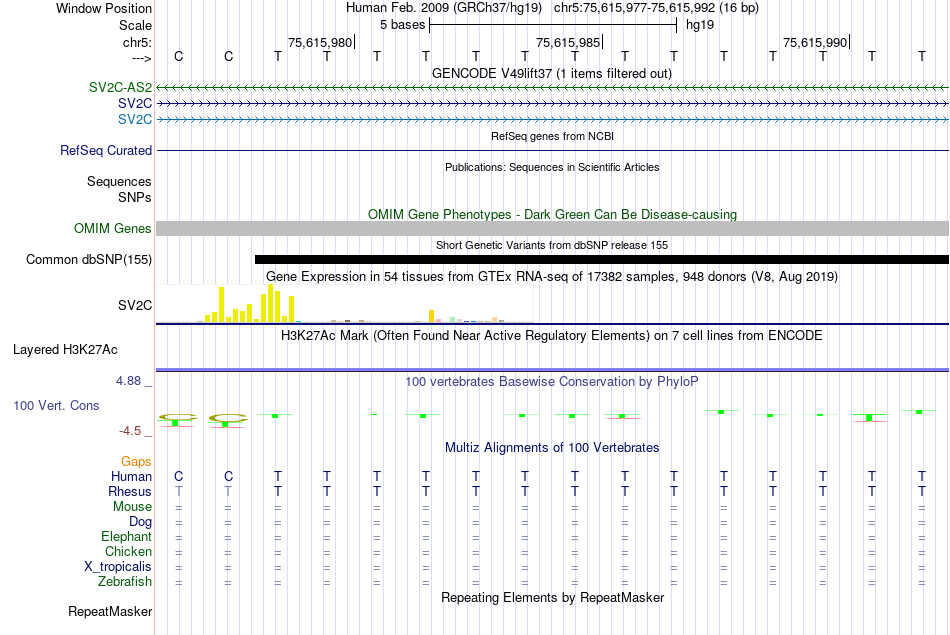
Task: Select the green SV2C-AS2 intron arrow line
Action: pos(553,88)
